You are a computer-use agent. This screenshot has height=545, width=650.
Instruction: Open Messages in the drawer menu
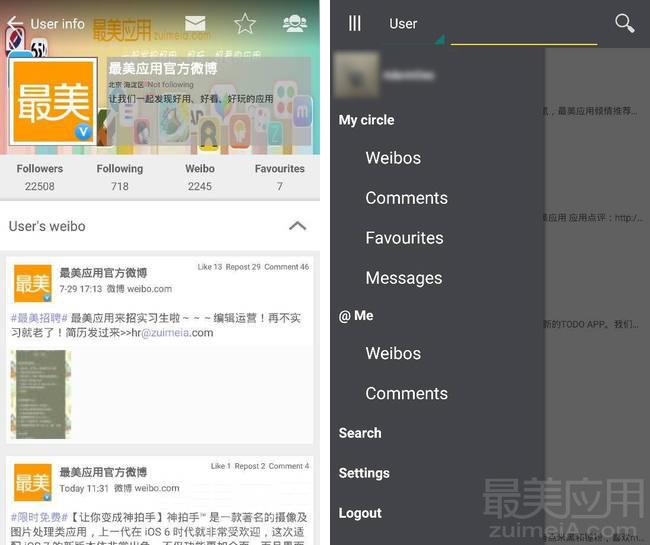point(404,278)
